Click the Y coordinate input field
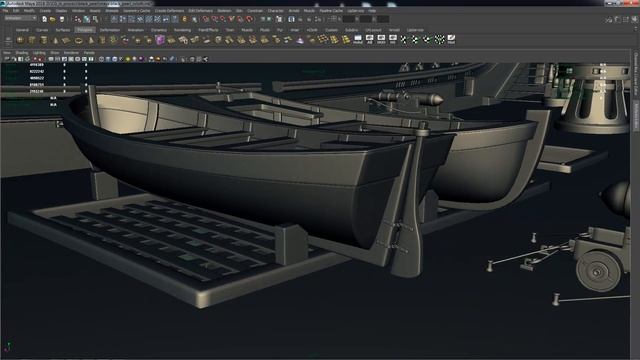Screen dimensions: 640x360 (366, 19)
